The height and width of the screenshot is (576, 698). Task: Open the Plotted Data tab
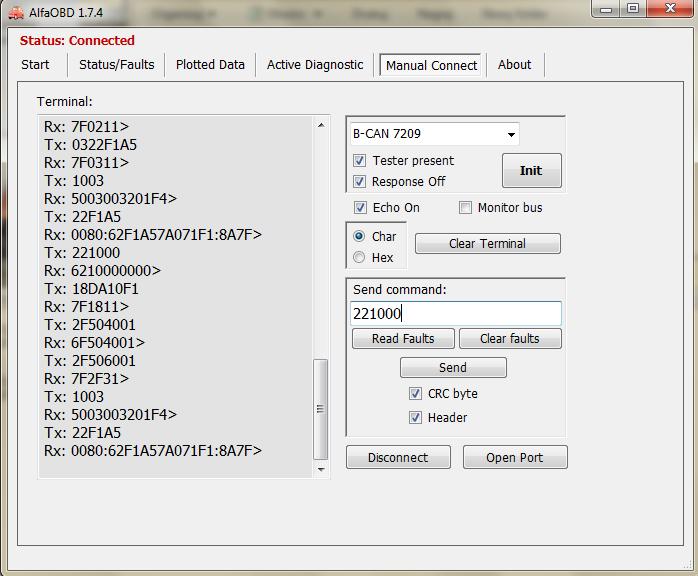click(x=210, y=65)
